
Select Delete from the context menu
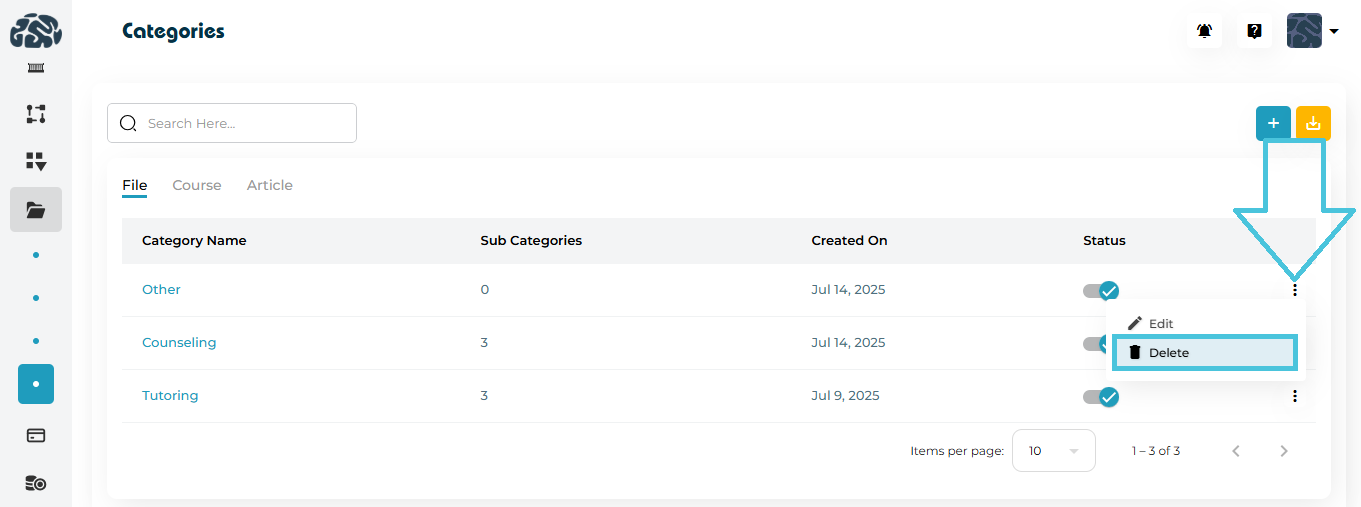click(1204, 353)
